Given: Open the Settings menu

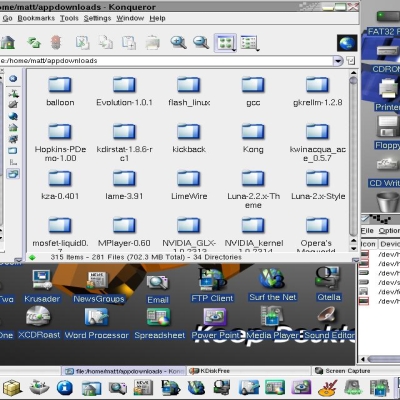Looking at the screenshot, I should [97, 18].
